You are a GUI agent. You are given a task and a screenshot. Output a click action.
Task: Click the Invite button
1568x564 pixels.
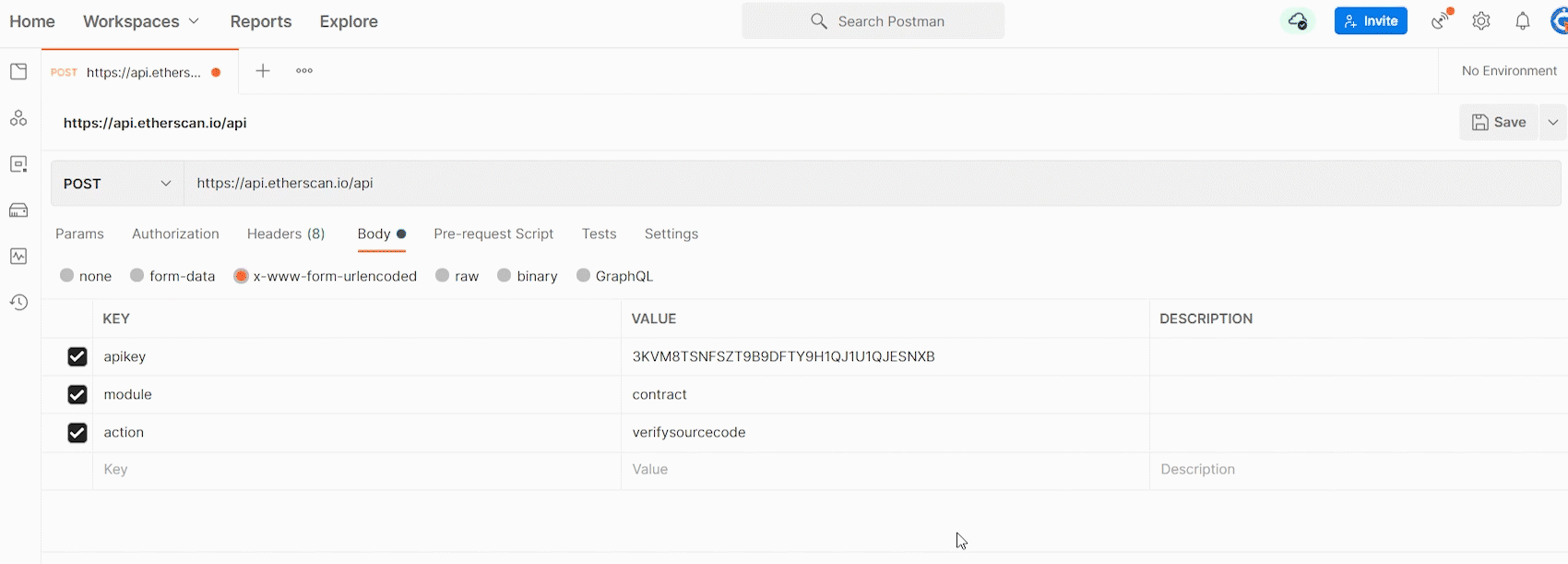pos(1371,21)
